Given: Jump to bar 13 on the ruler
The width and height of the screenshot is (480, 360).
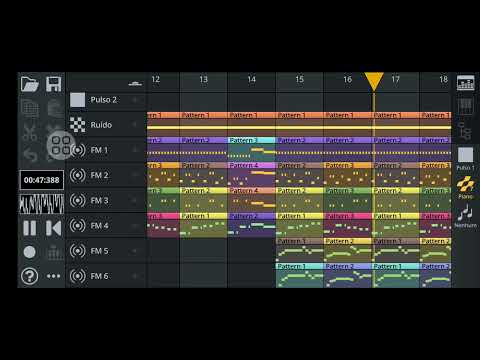Looking at the screenshot, I should tap(203, 79).
